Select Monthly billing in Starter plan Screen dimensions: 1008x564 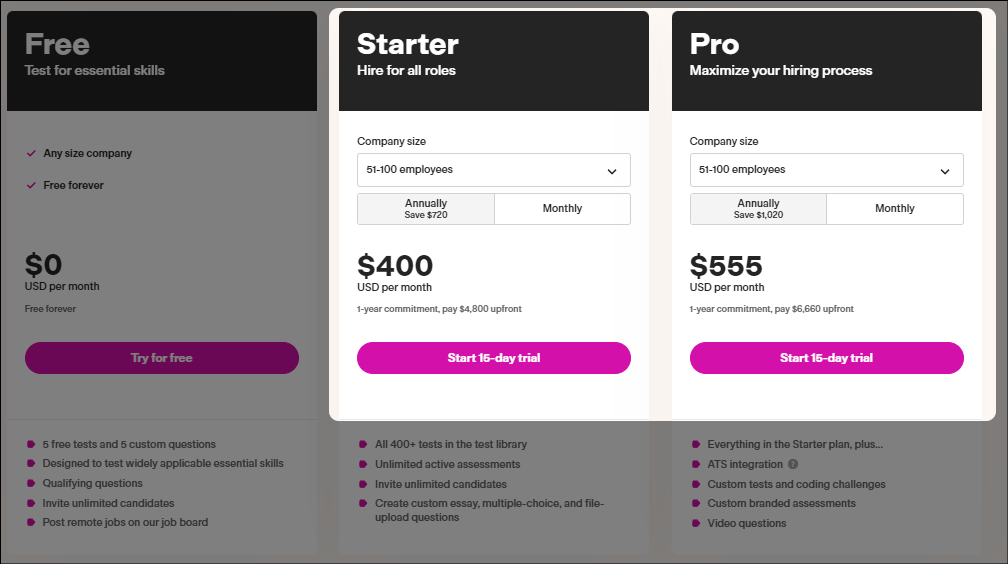tap(562, 209)
